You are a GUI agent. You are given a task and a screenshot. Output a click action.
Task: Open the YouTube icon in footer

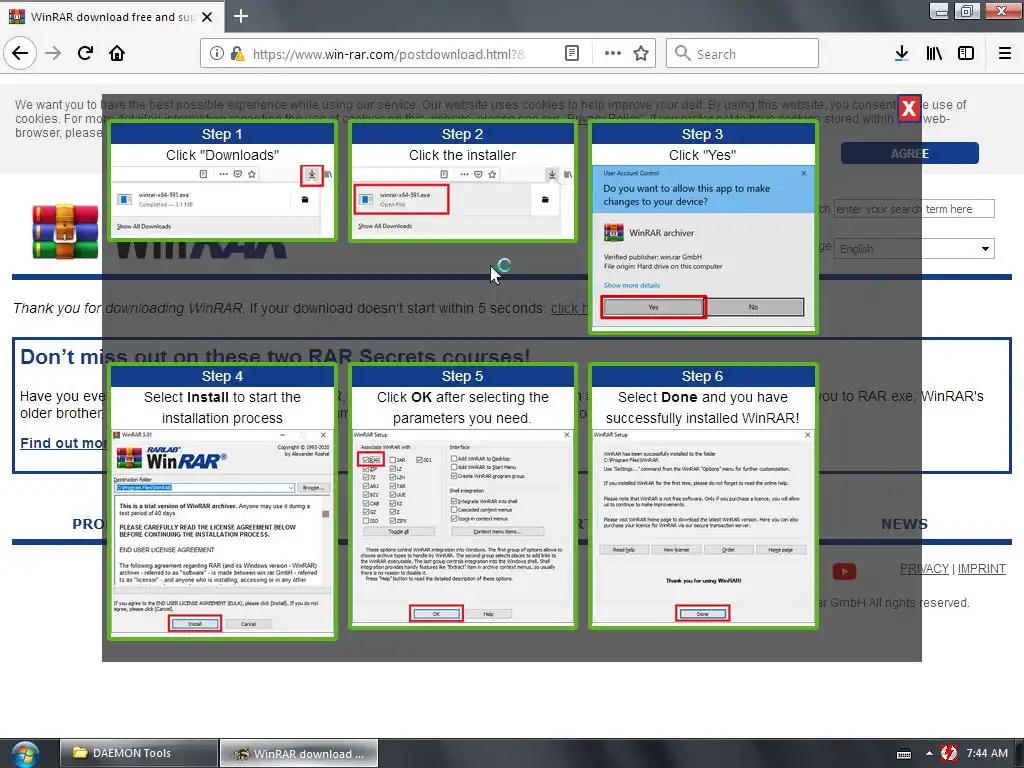tap(844, 571)
